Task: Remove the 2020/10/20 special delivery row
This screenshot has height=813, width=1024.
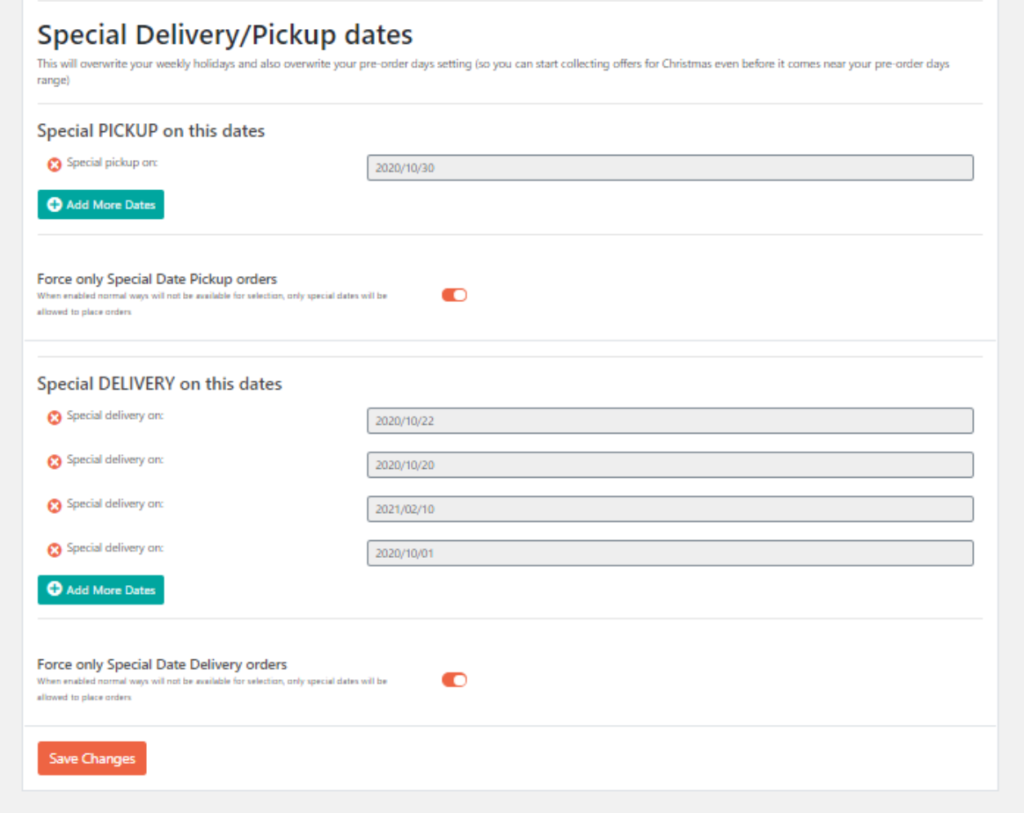Action: pyautogui.click(x=55, y=462)
